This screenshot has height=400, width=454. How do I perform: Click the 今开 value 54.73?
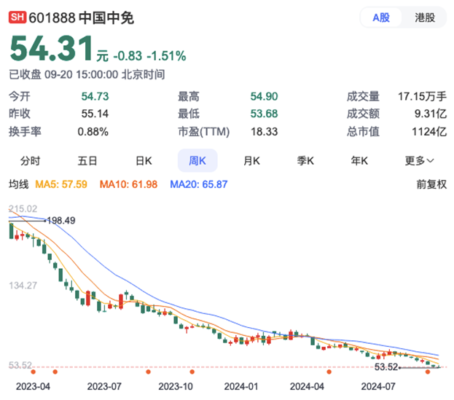pos(95,96)
